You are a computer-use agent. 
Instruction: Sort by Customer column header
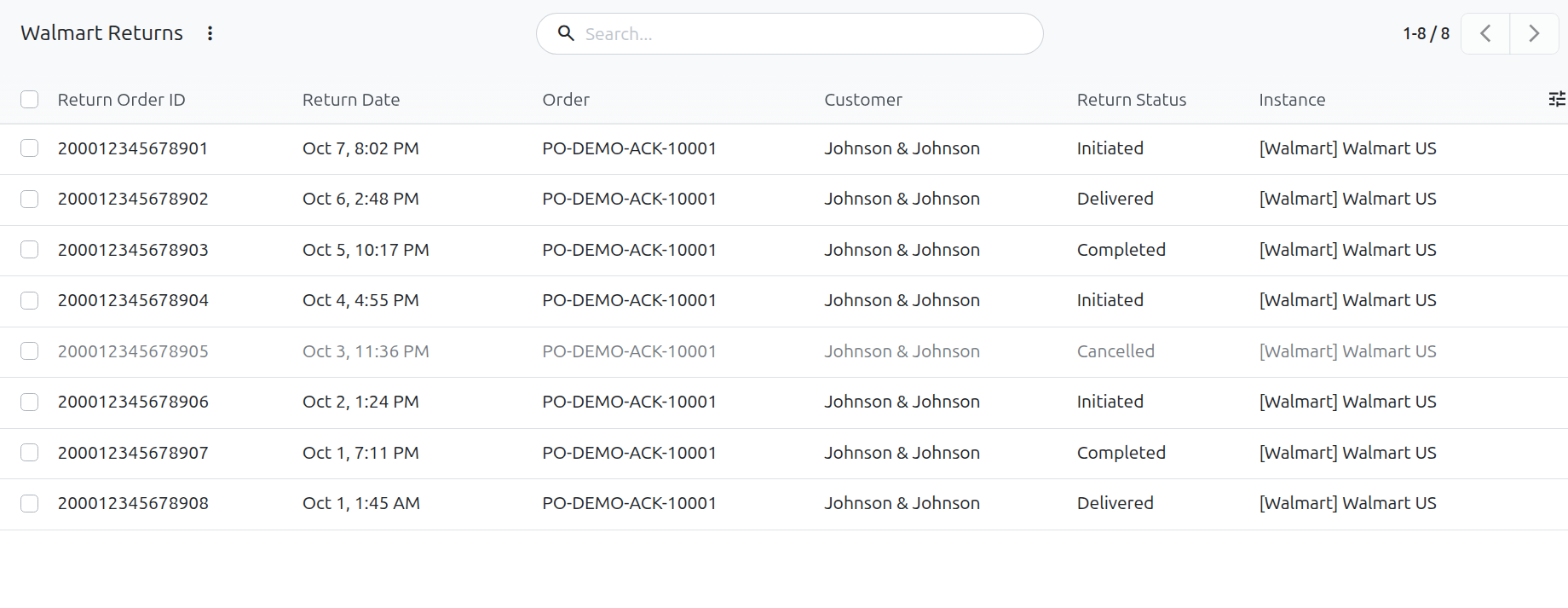click(863, 100)
